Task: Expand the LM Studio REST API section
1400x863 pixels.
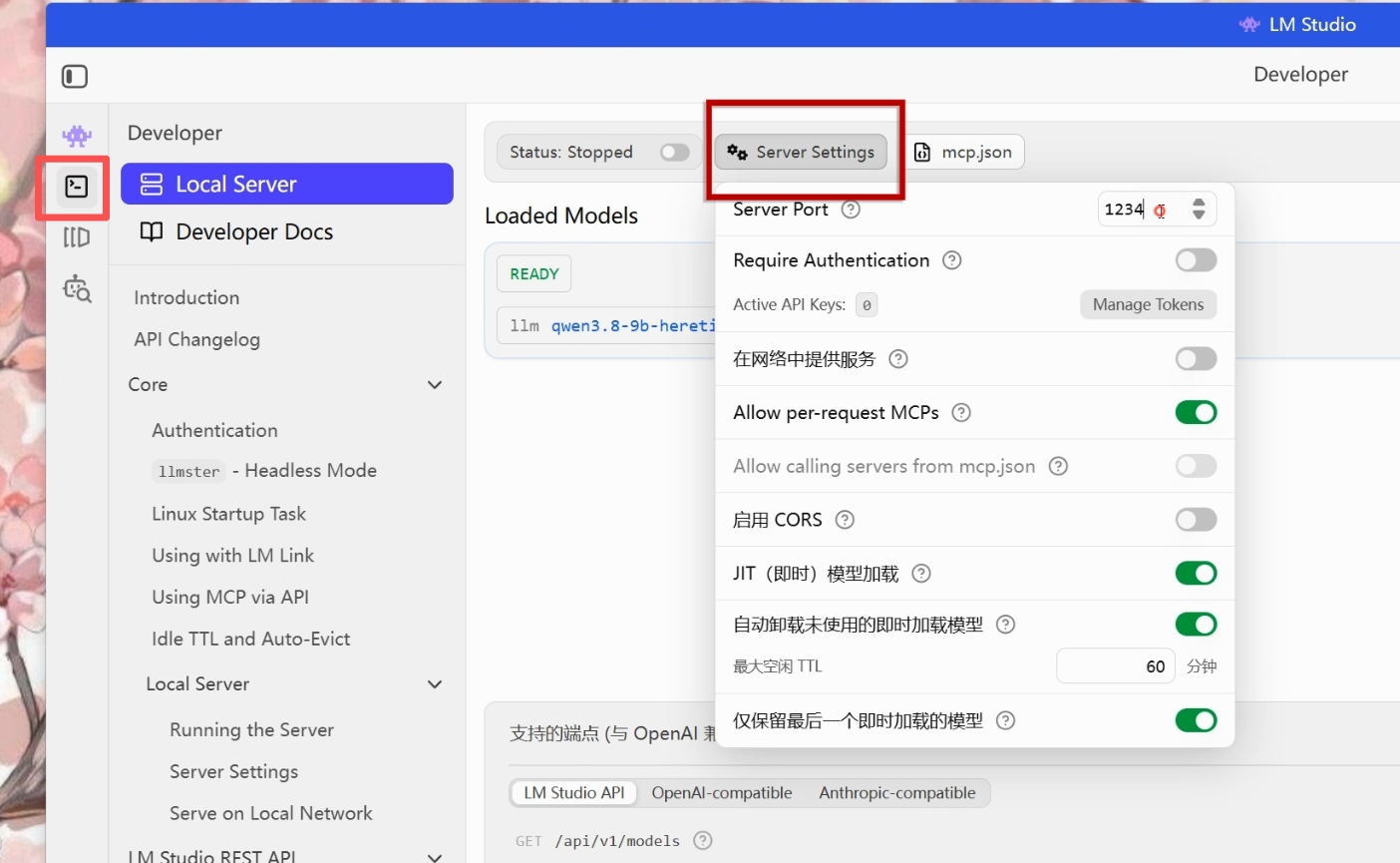Action: 435,856
